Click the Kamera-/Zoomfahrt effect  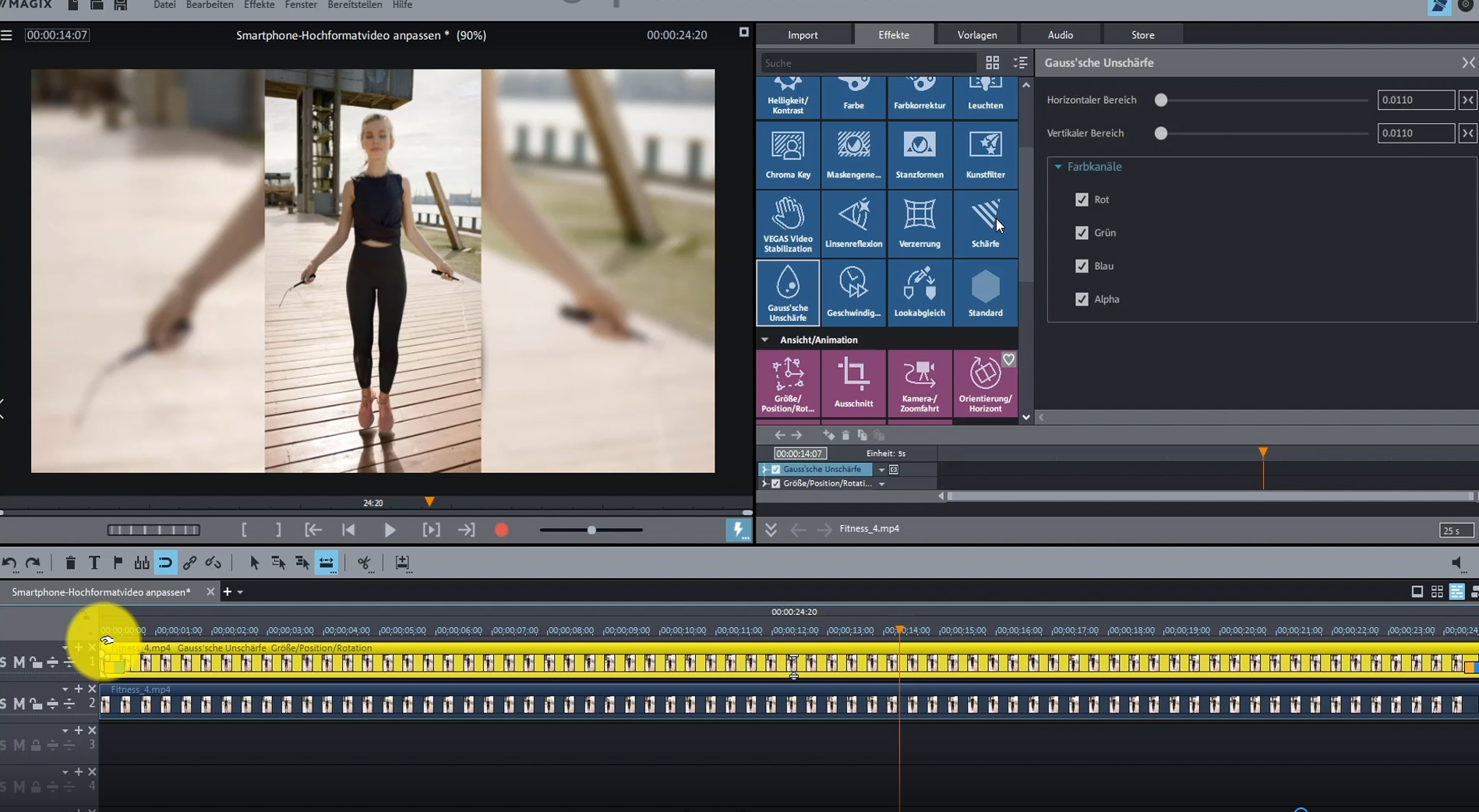click(920, 383)
